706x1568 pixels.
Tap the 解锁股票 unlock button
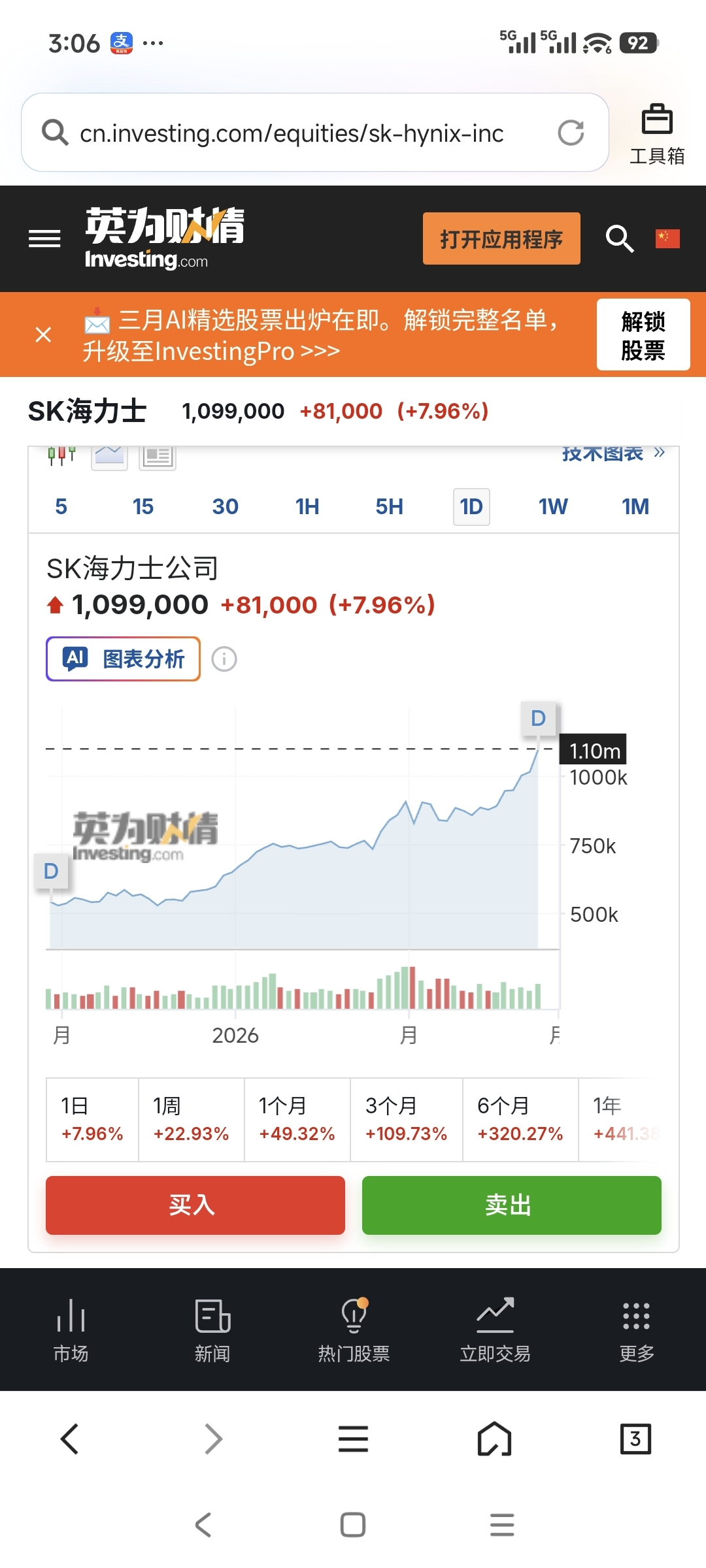pyautogui.click(x=643, y=335)
